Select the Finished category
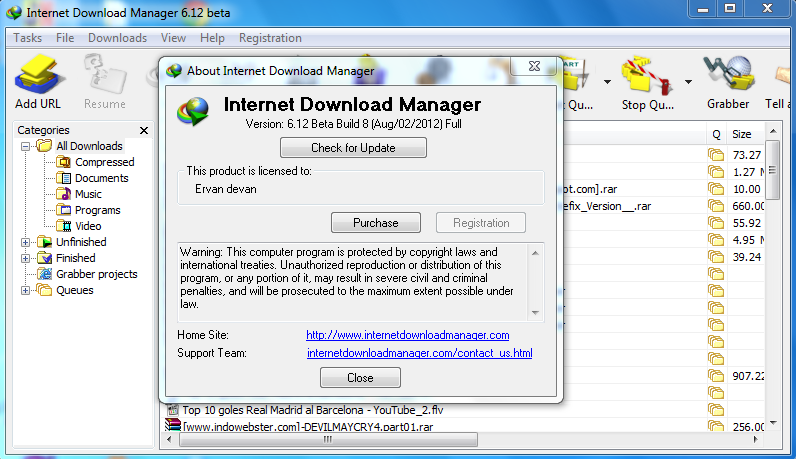The image size is (796, 459). click(76, 258)
